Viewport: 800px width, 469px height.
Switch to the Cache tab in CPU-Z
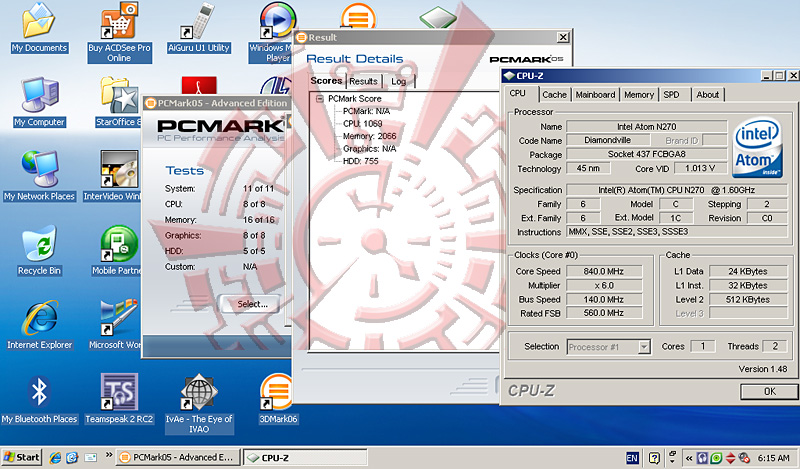click(x=554, y=95)
